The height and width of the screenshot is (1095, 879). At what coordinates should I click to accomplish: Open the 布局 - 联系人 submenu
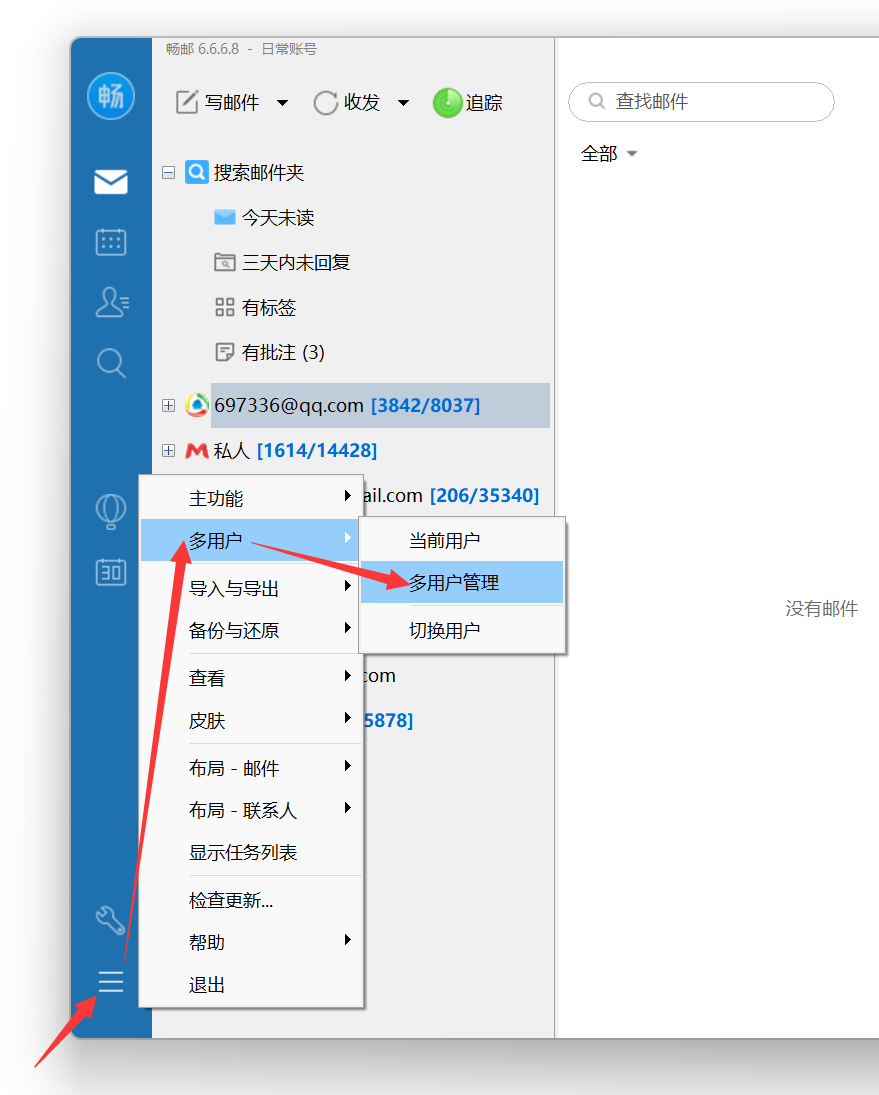(251, 810)
